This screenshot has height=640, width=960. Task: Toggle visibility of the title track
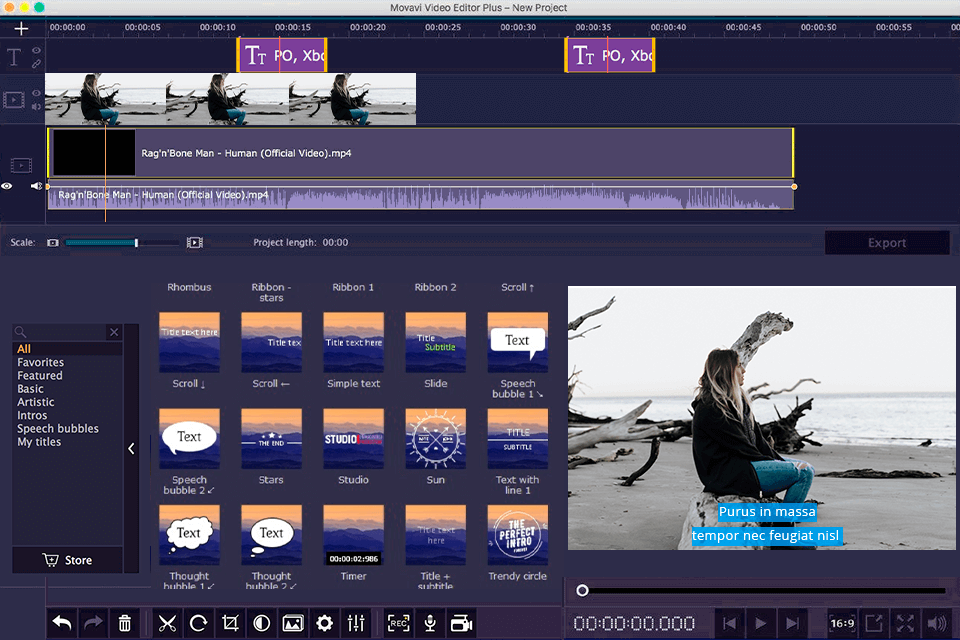click(x=37, y=50)
